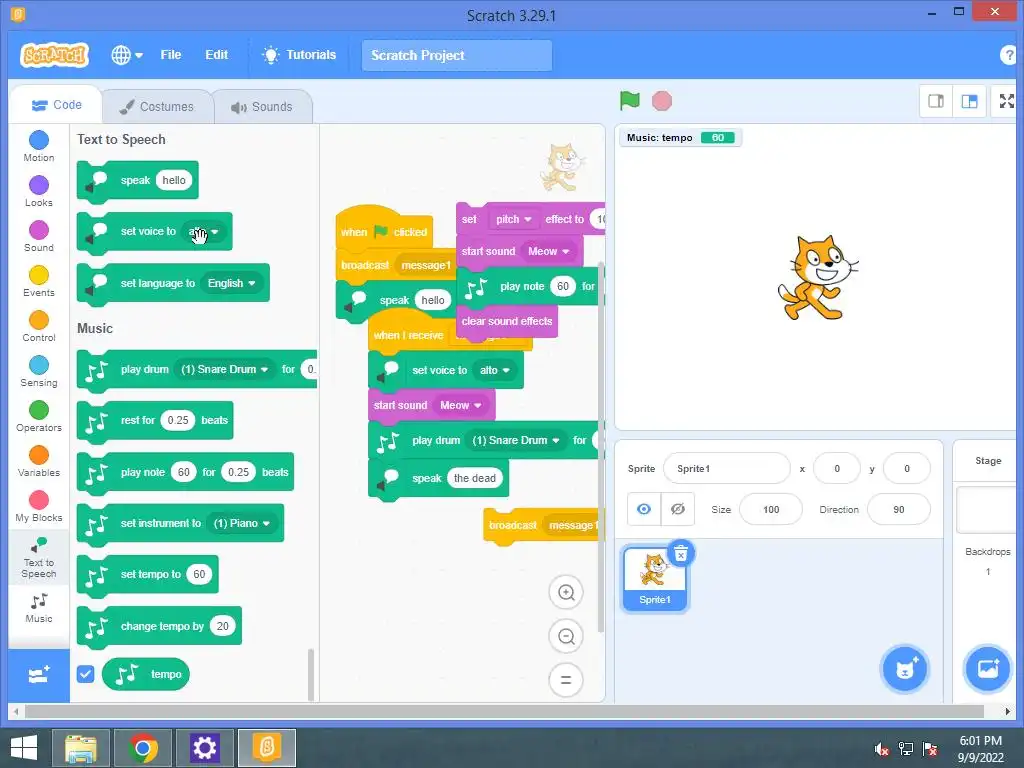Choose a new backdrop
Image resolution: width=1024 pixels, height=768 pixels.
987,669
